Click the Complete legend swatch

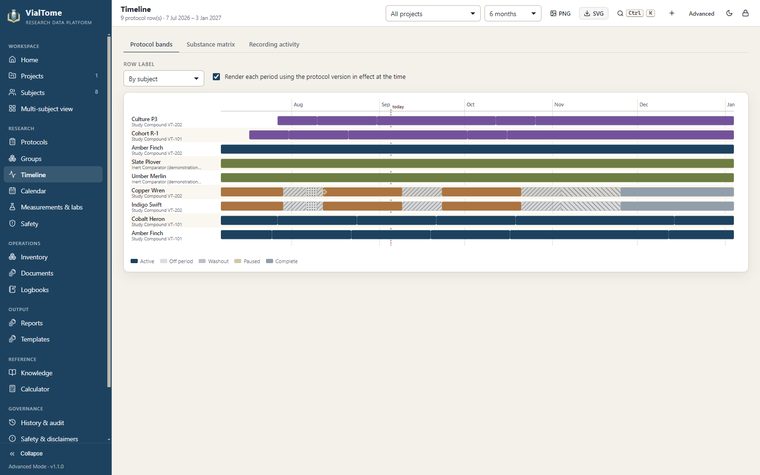pyautogui.click(x=269, y=261)
